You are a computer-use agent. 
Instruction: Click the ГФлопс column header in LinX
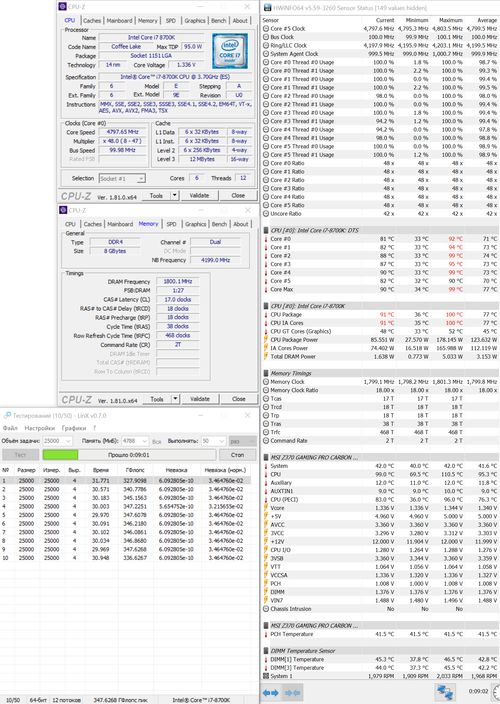tap(135, 470)
